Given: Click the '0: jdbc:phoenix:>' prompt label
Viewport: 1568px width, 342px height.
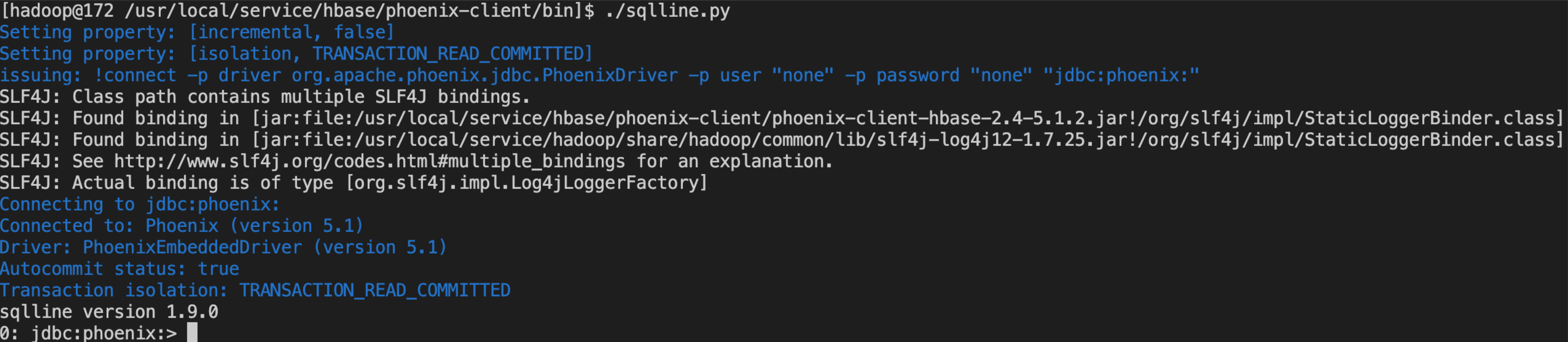Looking at the screenshot, I should pyautogui.click(x=88, y=333).
